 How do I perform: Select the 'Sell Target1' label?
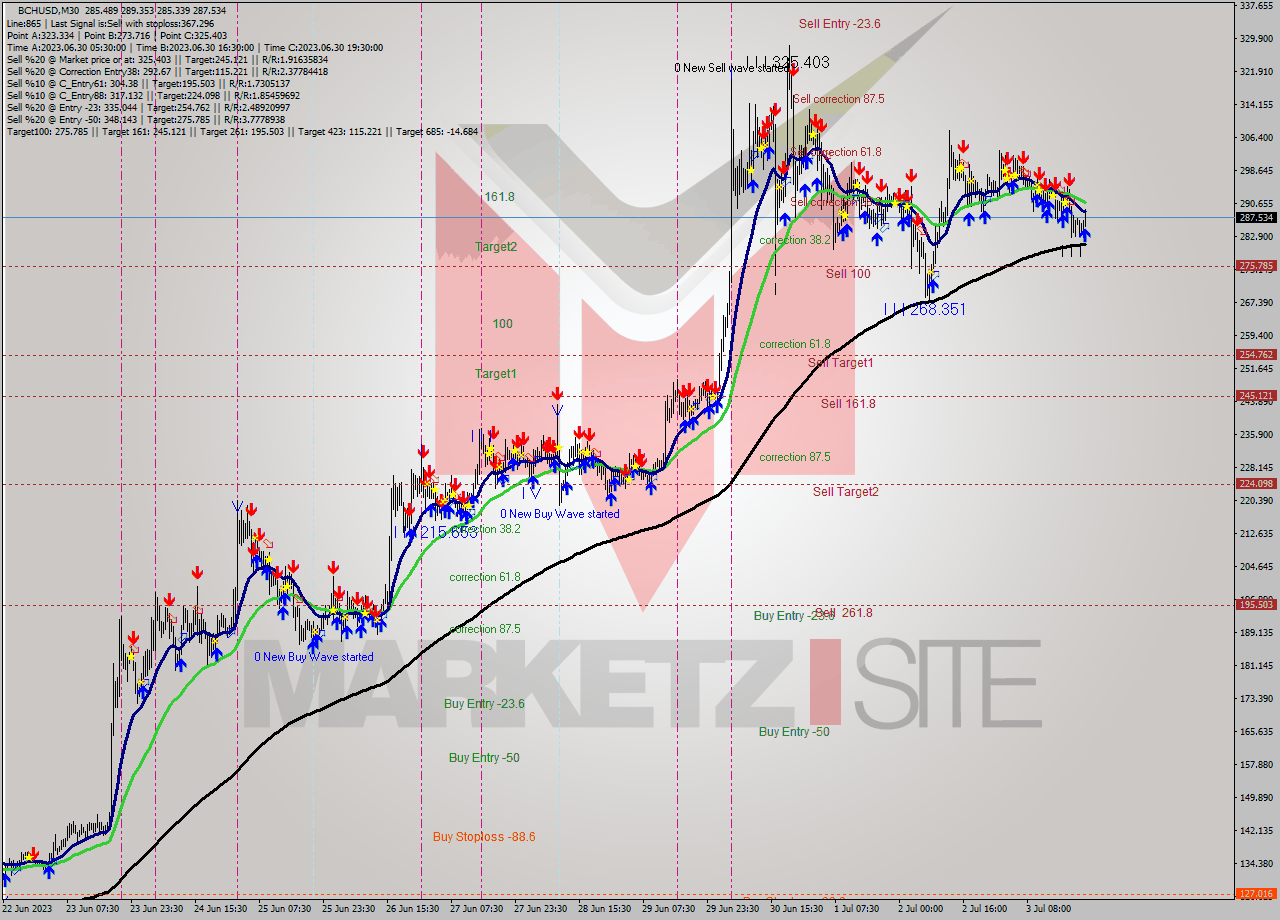coord(840,363)
